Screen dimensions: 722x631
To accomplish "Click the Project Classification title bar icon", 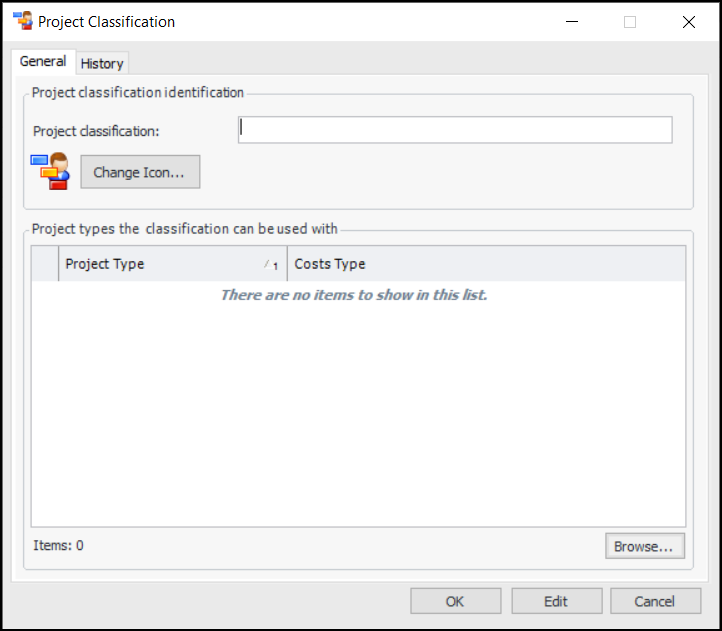I will pyautogui.click(x=22, y=21).
